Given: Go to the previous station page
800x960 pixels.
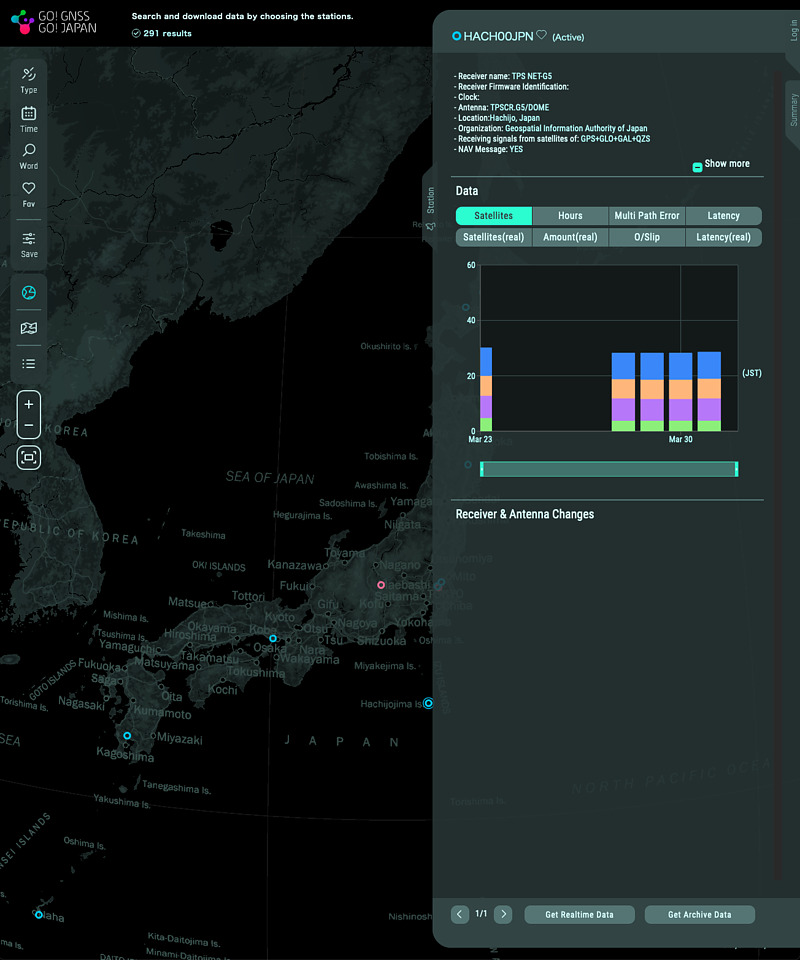Looking at the screenshot, I should click(x=460, y=914).
